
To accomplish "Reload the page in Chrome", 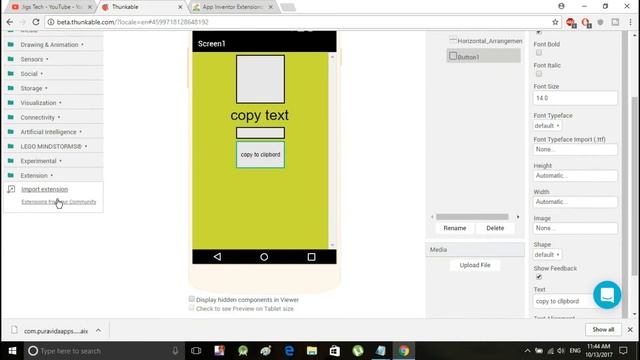I will coord(36,22).
